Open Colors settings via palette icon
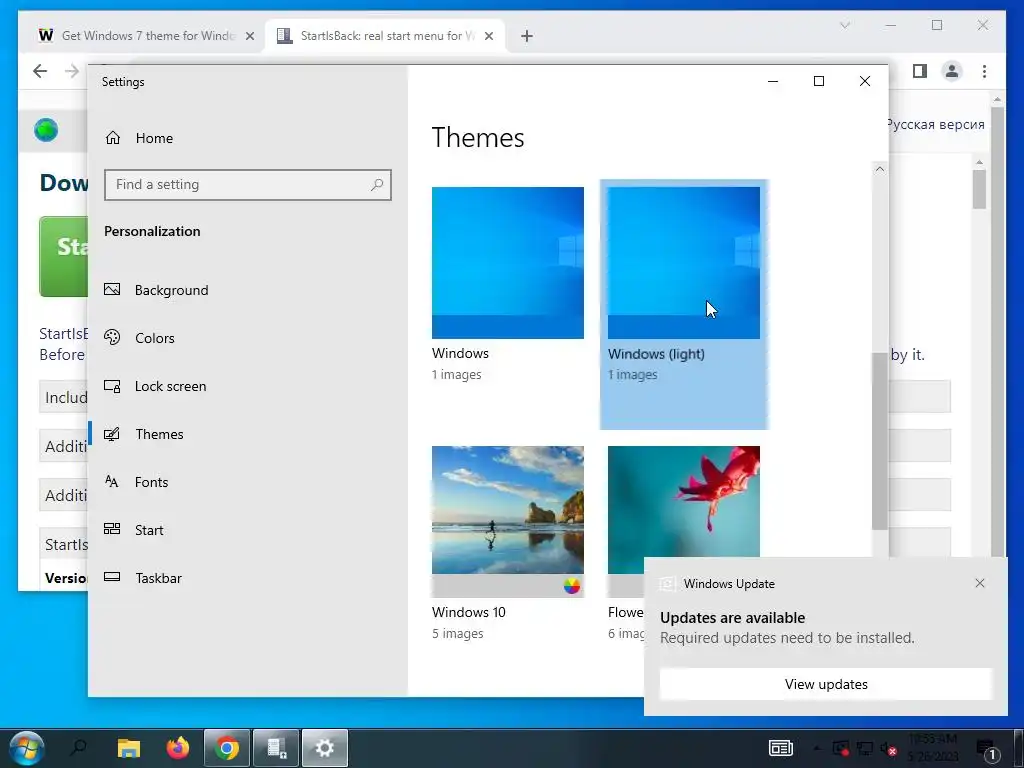The height and width of the screenshot is (768, 1024). [x=112, y=338]
